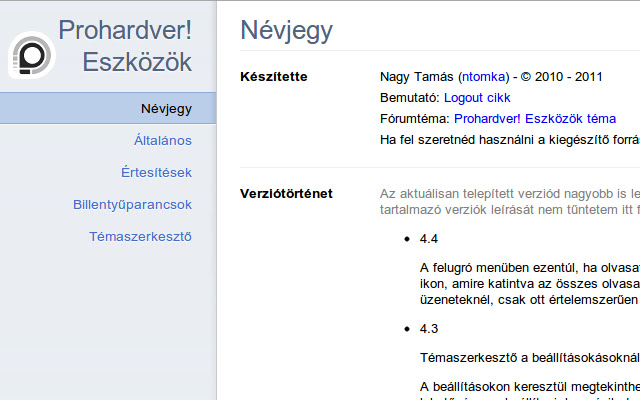Go to the Témaszerkesztő section

pyautogui.click(x=140, y=237)
